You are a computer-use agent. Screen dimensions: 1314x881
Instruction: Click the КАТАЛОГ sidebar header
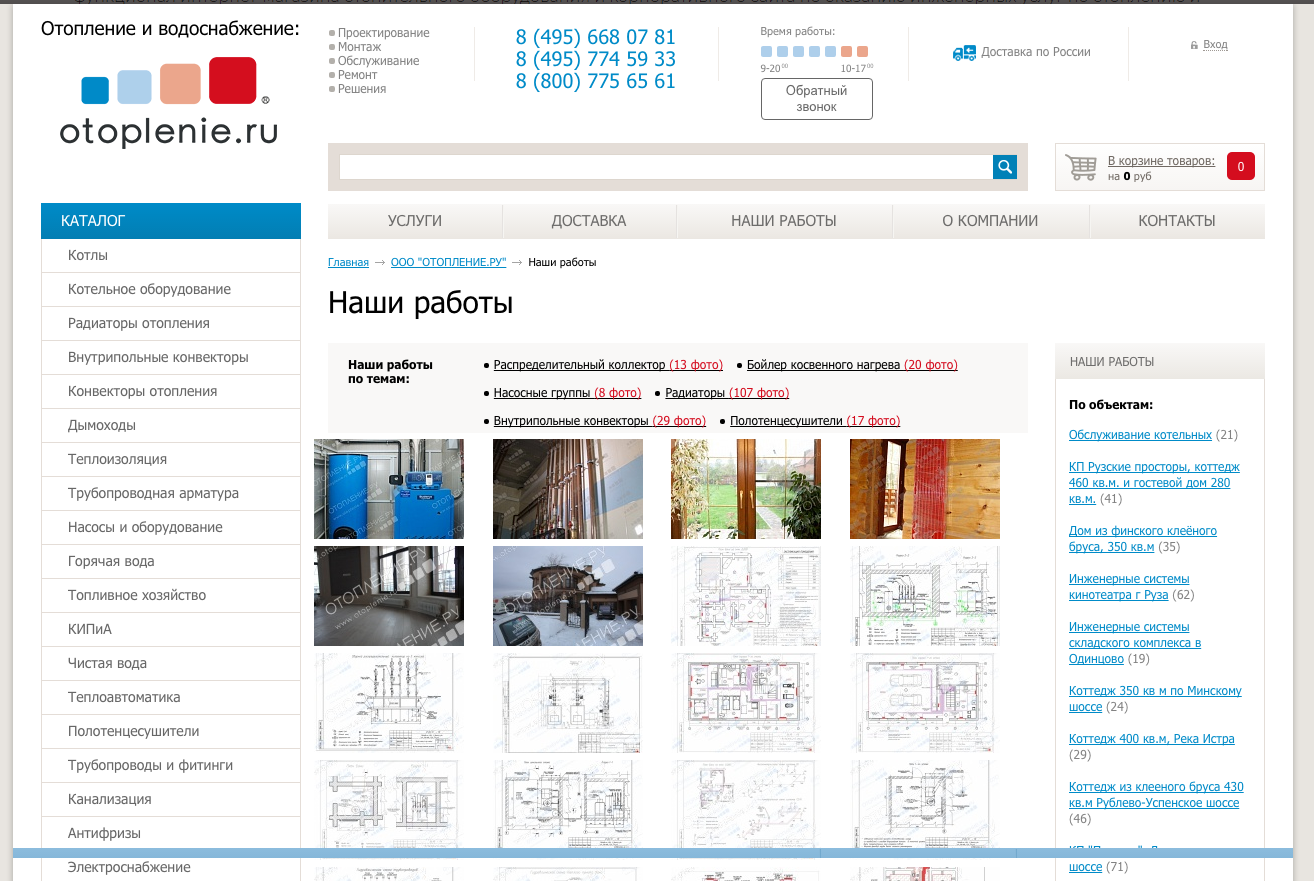tap(171, 221)
